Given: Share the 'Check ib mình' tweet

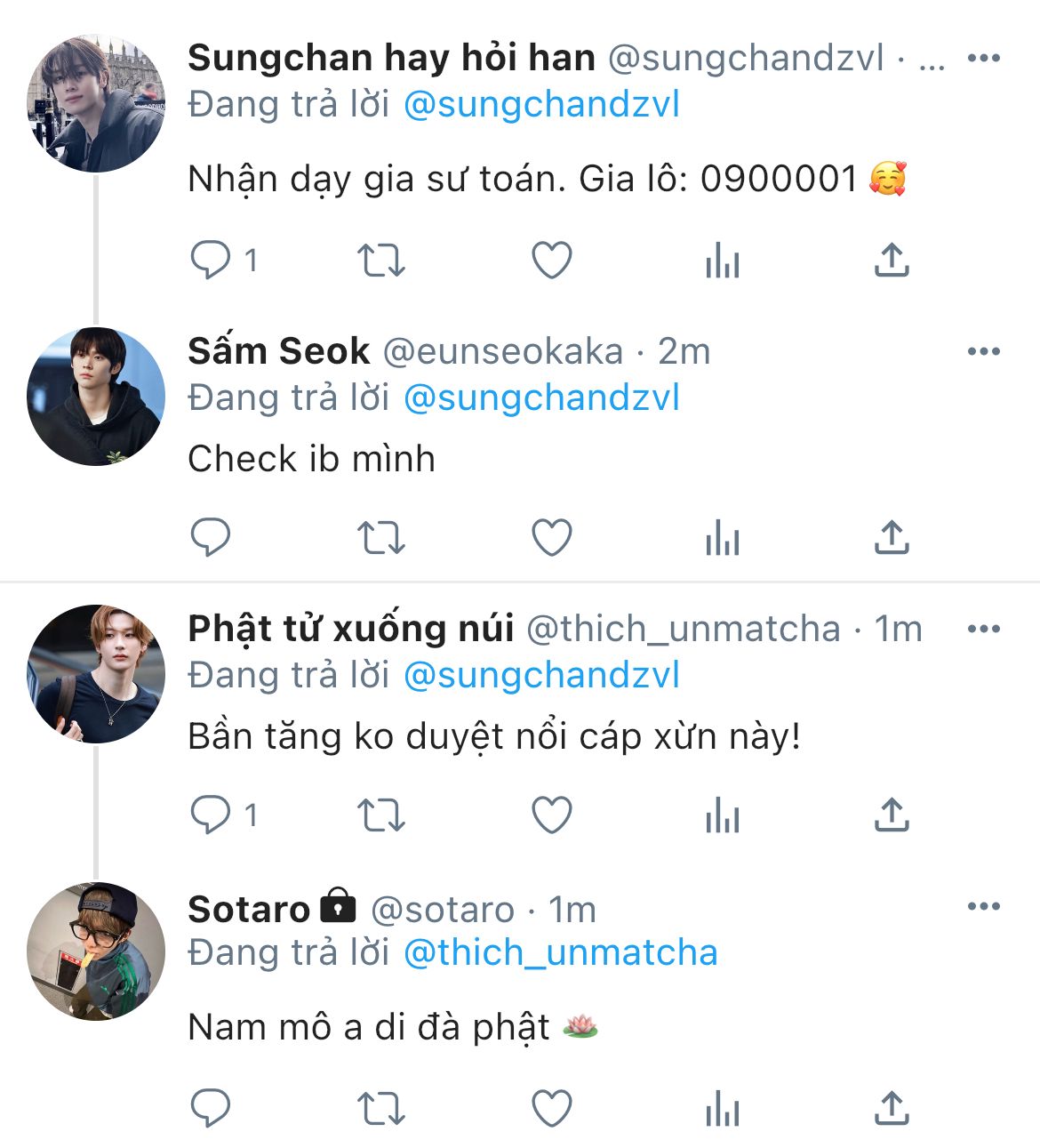Looking at the screenshot, I should [891, 538].
